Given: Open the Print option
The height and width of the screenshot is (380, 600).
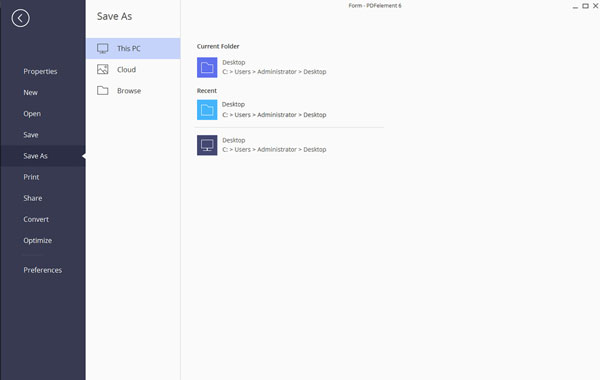Looking at the screenshot, I should click(31, 177).
